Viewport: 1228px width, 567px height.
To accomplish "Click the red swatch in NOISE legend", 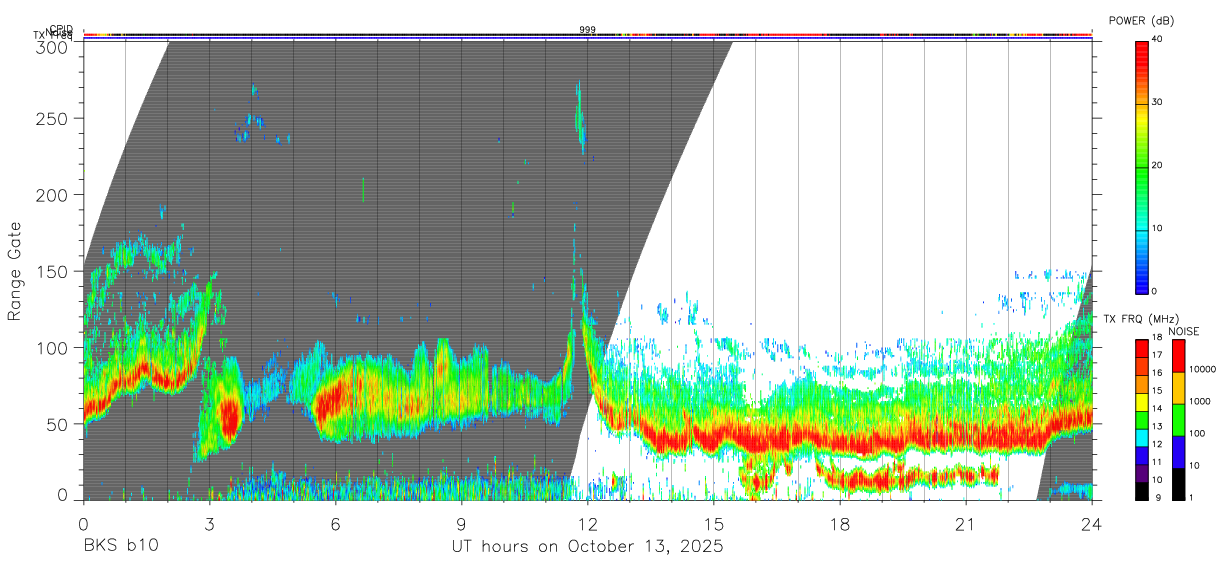I will tap(1177, 356).
